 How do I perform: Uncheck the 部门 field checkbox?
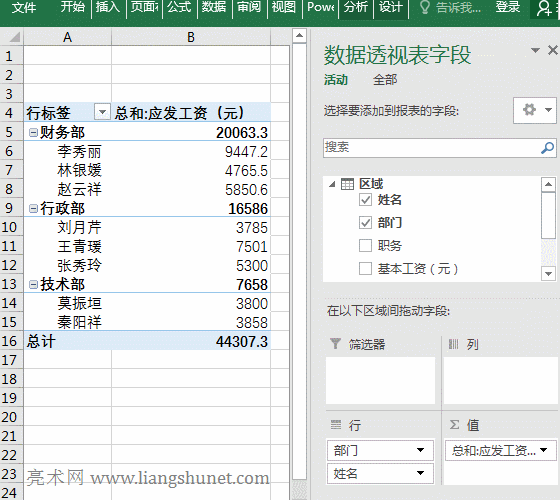[x=365, y=223]
